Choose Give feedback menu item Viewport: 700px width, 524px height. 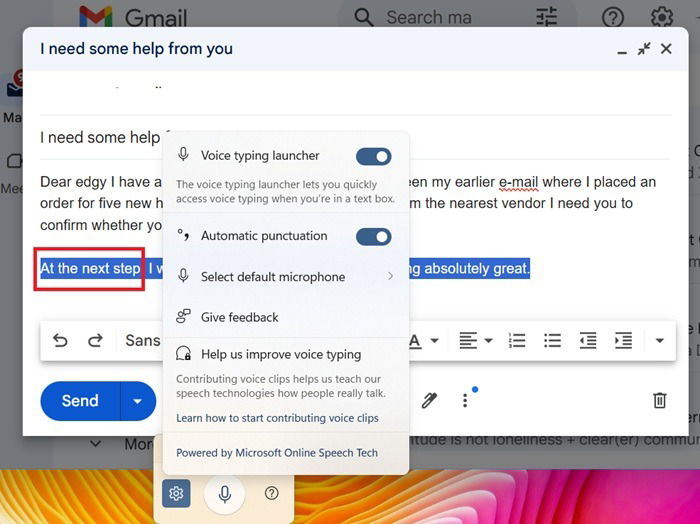click(286, 317)
